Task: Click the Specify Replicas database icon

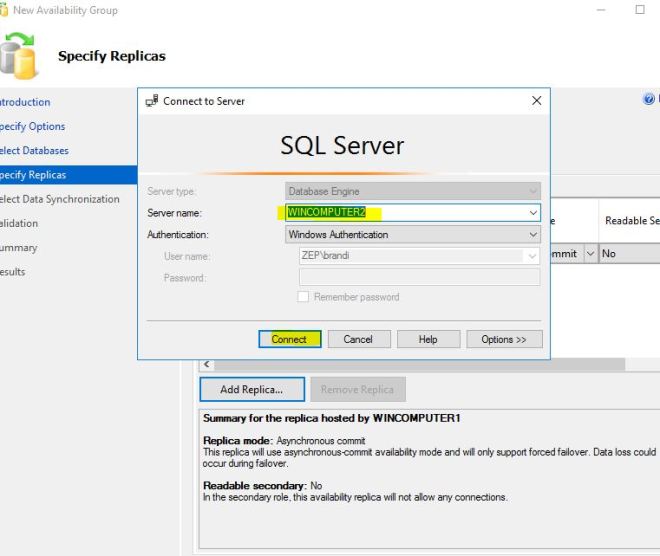Action: [18, 56]
